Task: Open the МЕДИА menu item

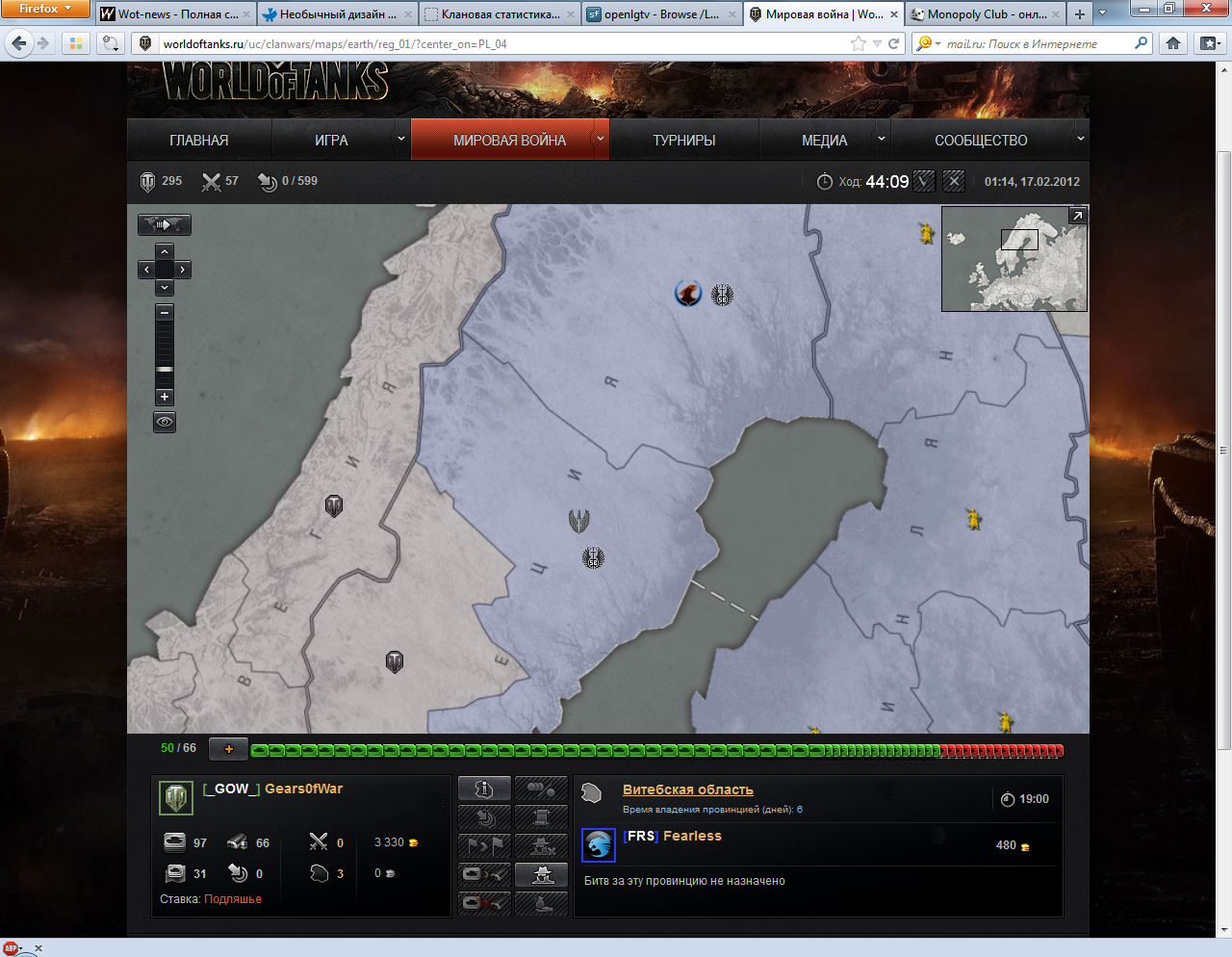Action: tap(825, 141)
